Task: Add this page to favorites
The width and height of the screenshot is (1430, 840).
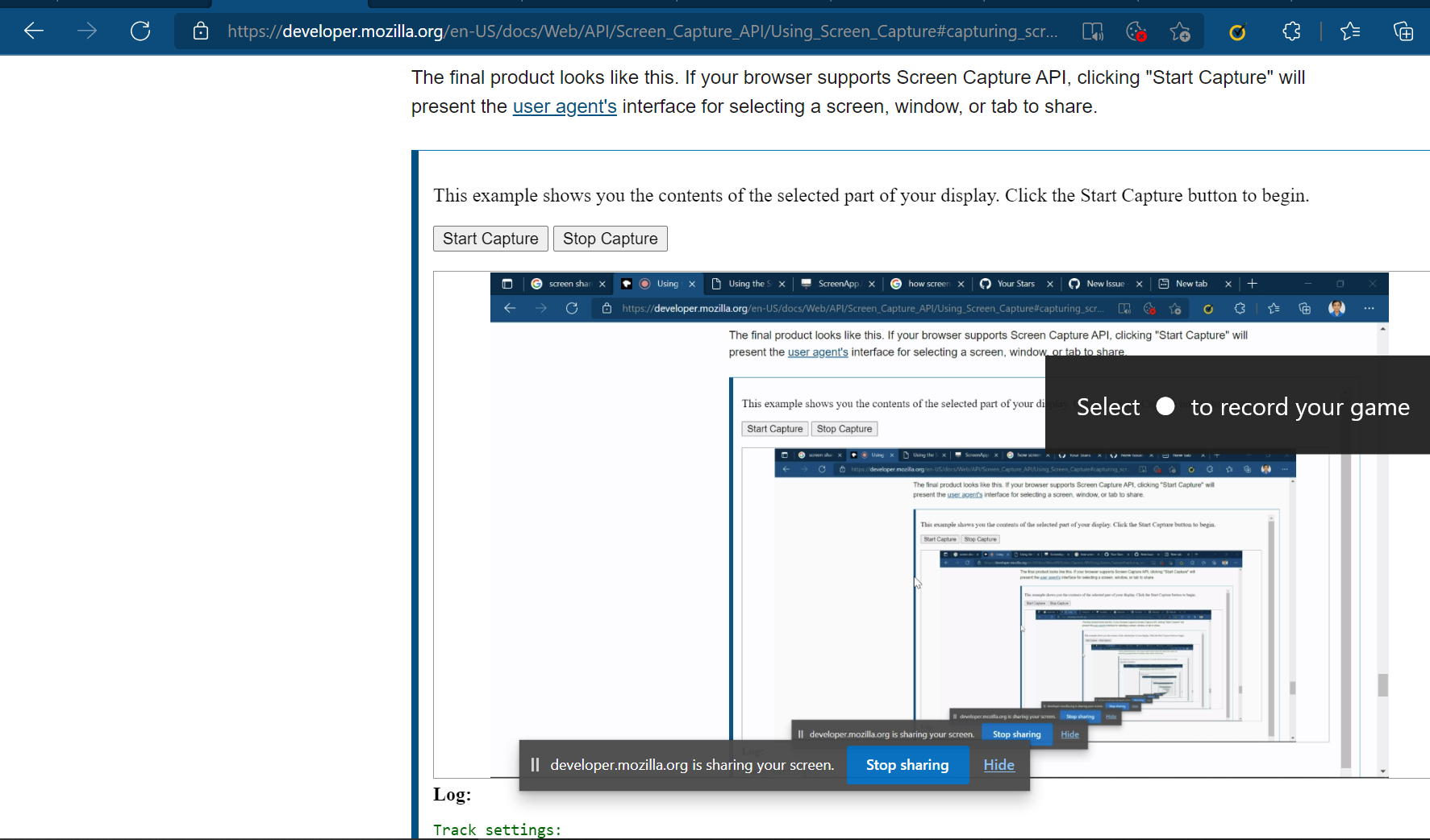Action: coord(1180,31)
